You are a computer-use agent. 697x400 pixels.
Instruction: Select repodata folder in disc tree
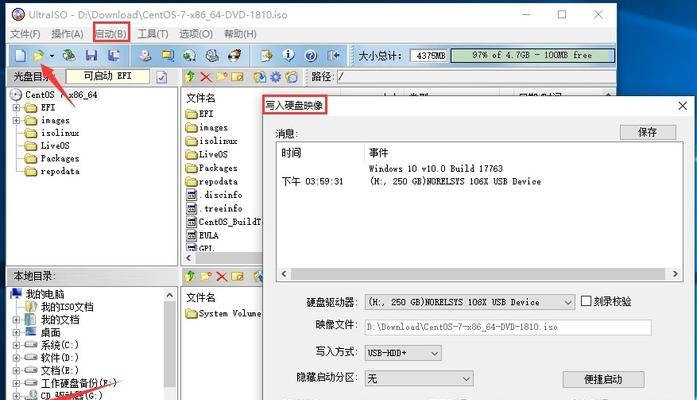pyautogui.click(x=60, y=172)
